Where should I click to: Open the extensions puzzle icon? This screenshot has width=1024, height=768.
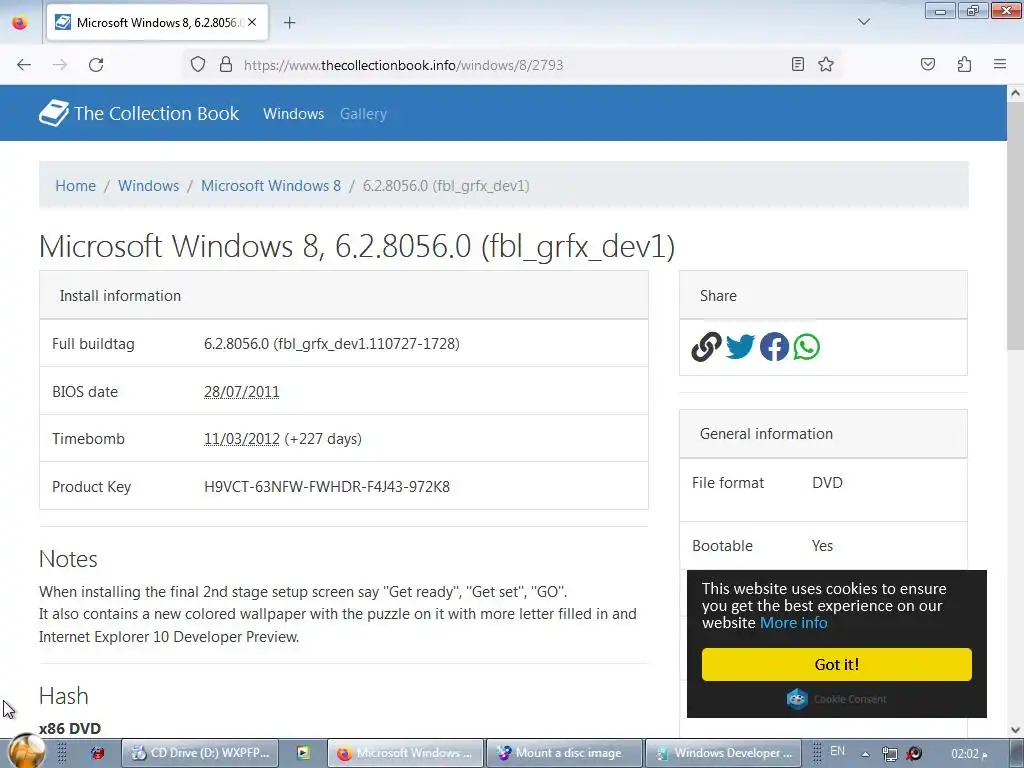(965, 64)
